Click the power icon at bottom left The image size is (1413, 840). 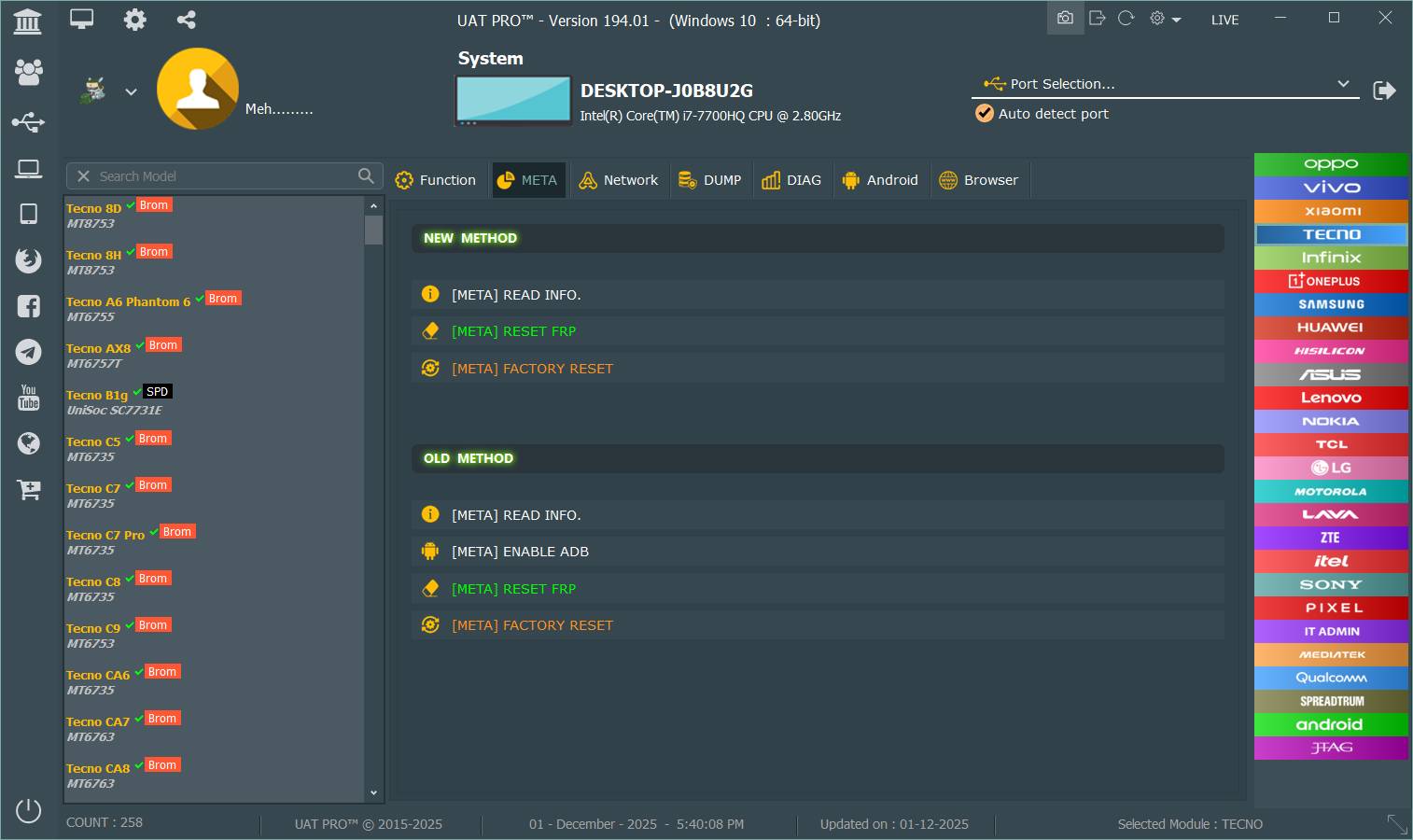click(x=29, y=810)
